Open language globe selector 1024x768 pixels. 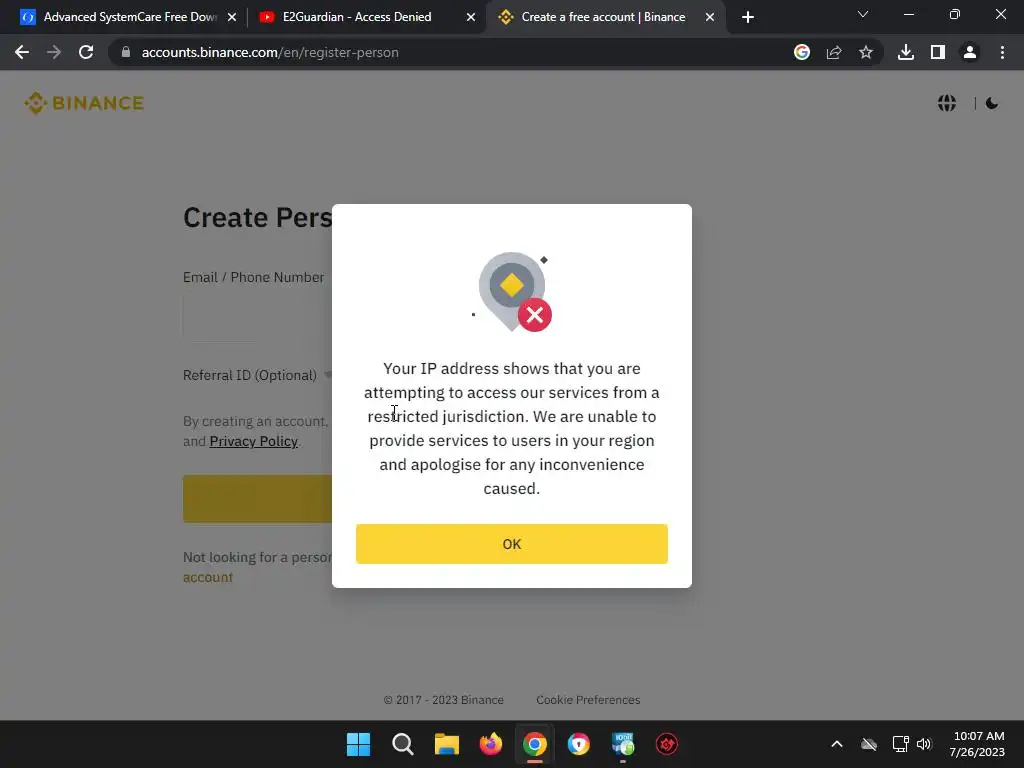click(947, 103)
